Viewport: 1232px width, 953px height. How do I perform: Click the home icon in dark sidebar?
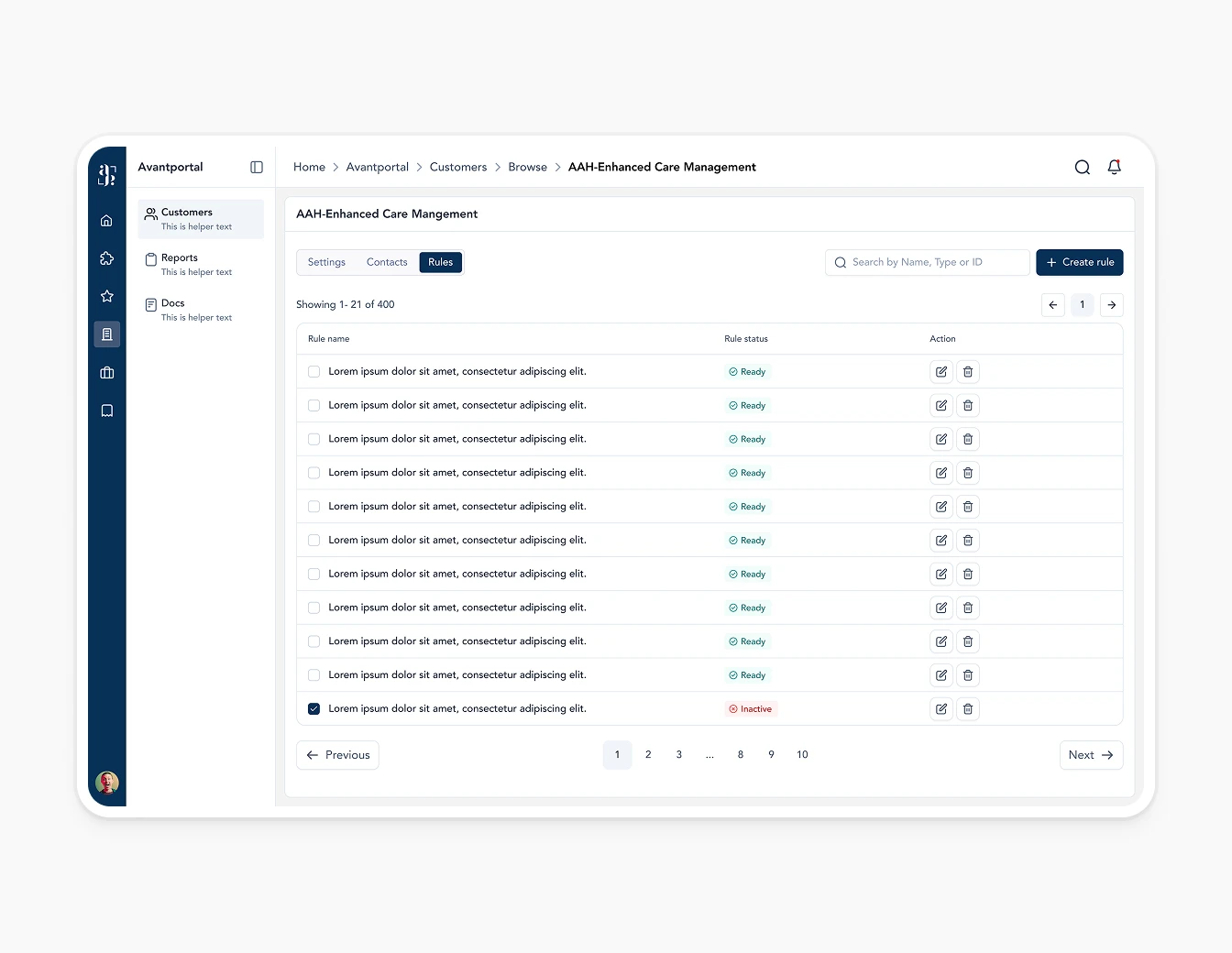pyautogui.click(x=106, y=221)
